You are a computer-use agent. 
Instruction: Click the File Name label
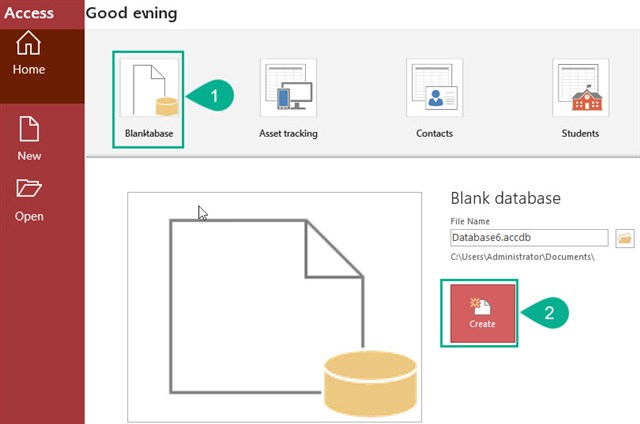[470, 221]
